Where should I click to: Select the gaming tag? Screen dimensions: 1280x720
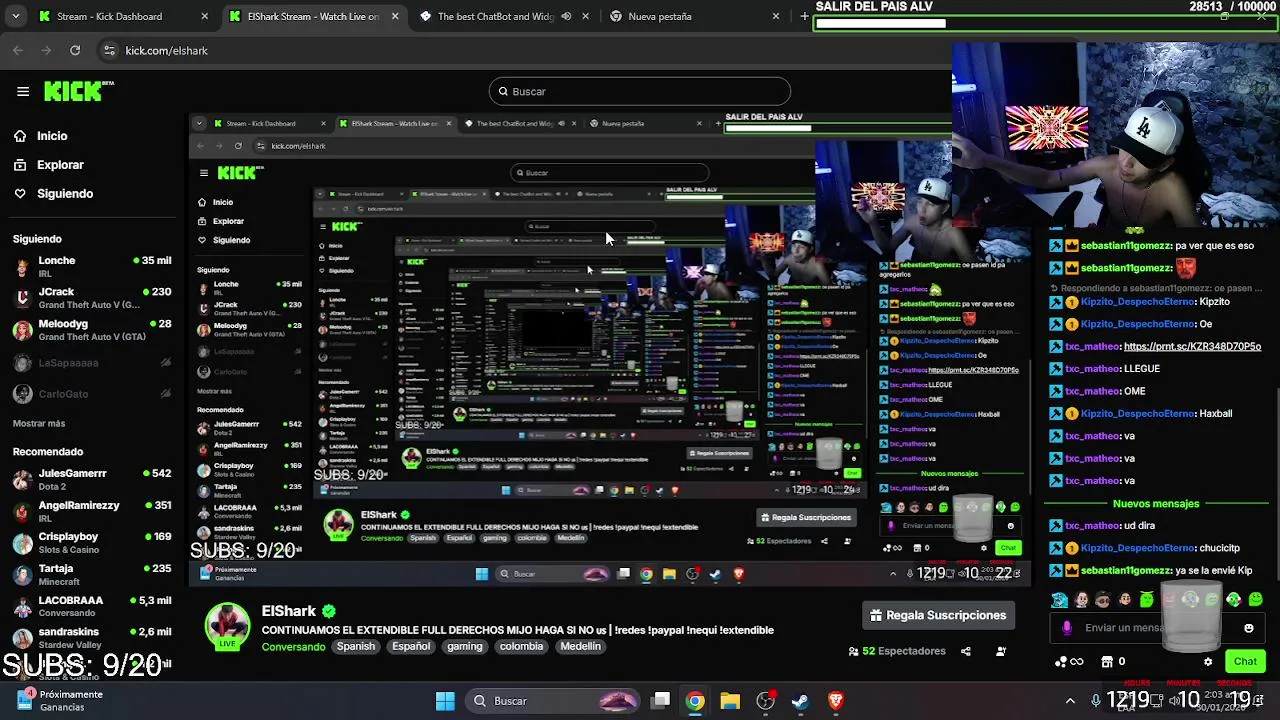465,647
